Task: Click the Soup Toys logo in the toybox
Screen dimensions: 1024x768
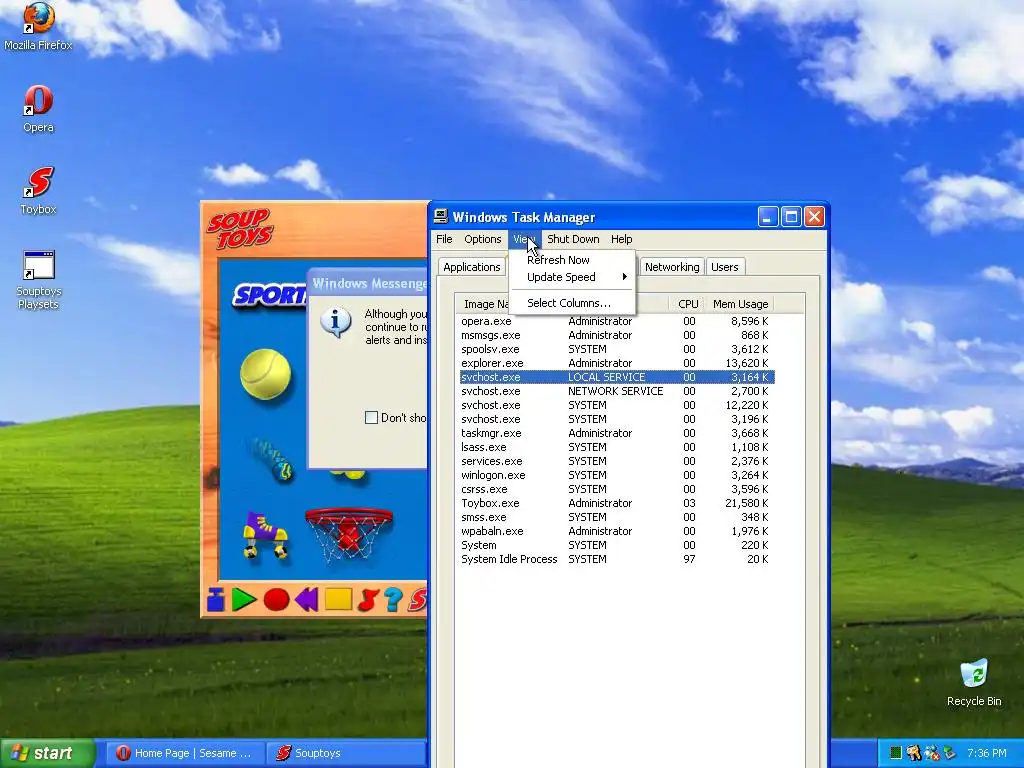Action: [x=241, y=229]
